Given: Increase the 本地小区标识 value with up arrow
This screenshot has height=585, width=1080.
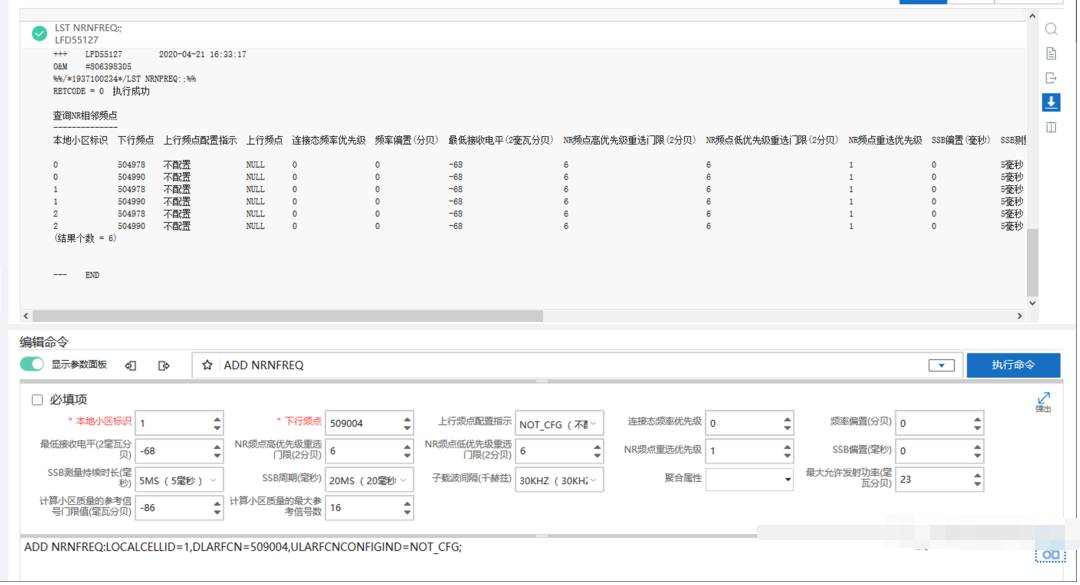Looking at the screenshot, I should 217,419.
